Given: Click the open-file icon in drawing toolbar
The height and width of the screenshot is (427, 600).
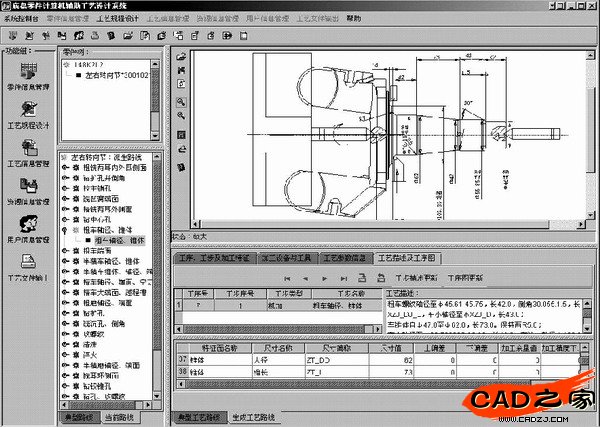Looking at the screenshot, I should (181, 56).
